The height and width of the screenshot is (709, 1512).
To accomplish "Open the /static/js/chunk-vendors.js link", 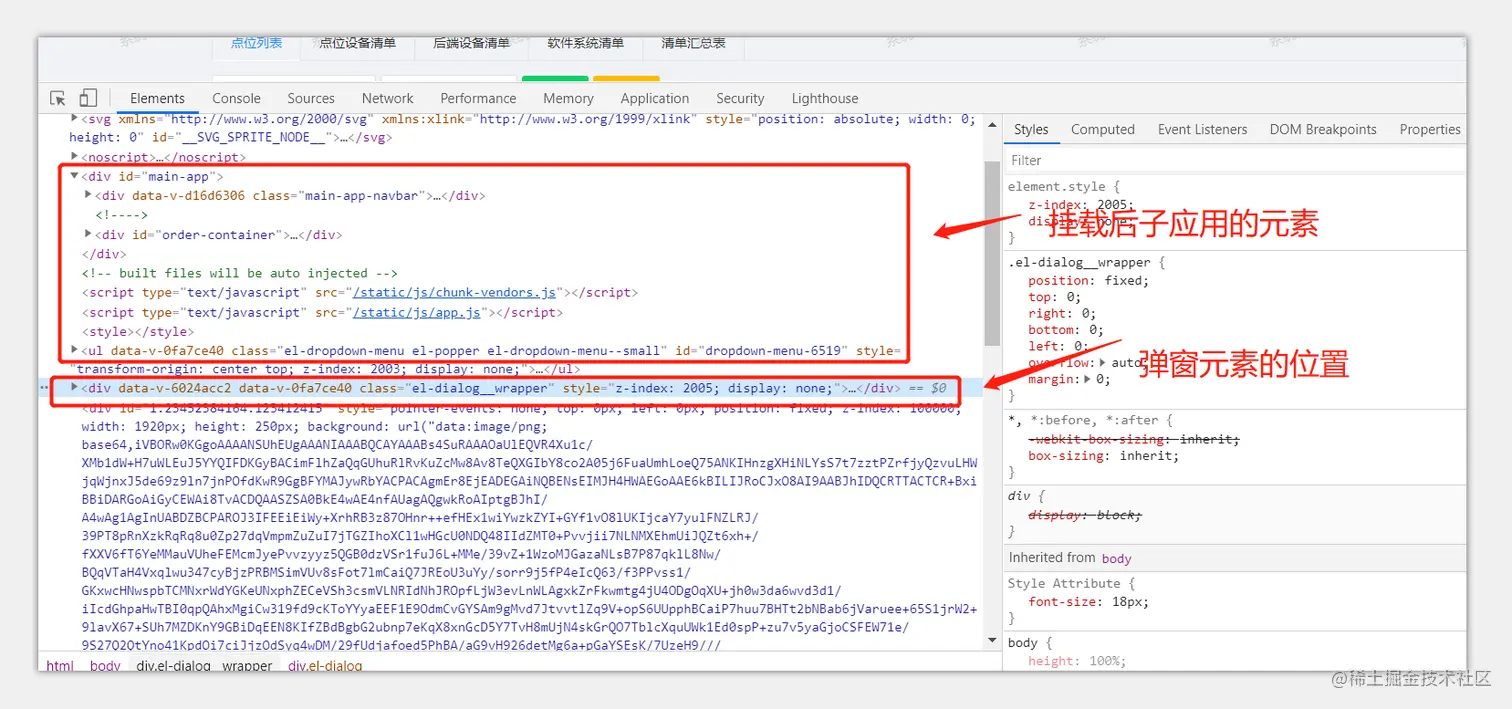I will click(x=454, y=293).
